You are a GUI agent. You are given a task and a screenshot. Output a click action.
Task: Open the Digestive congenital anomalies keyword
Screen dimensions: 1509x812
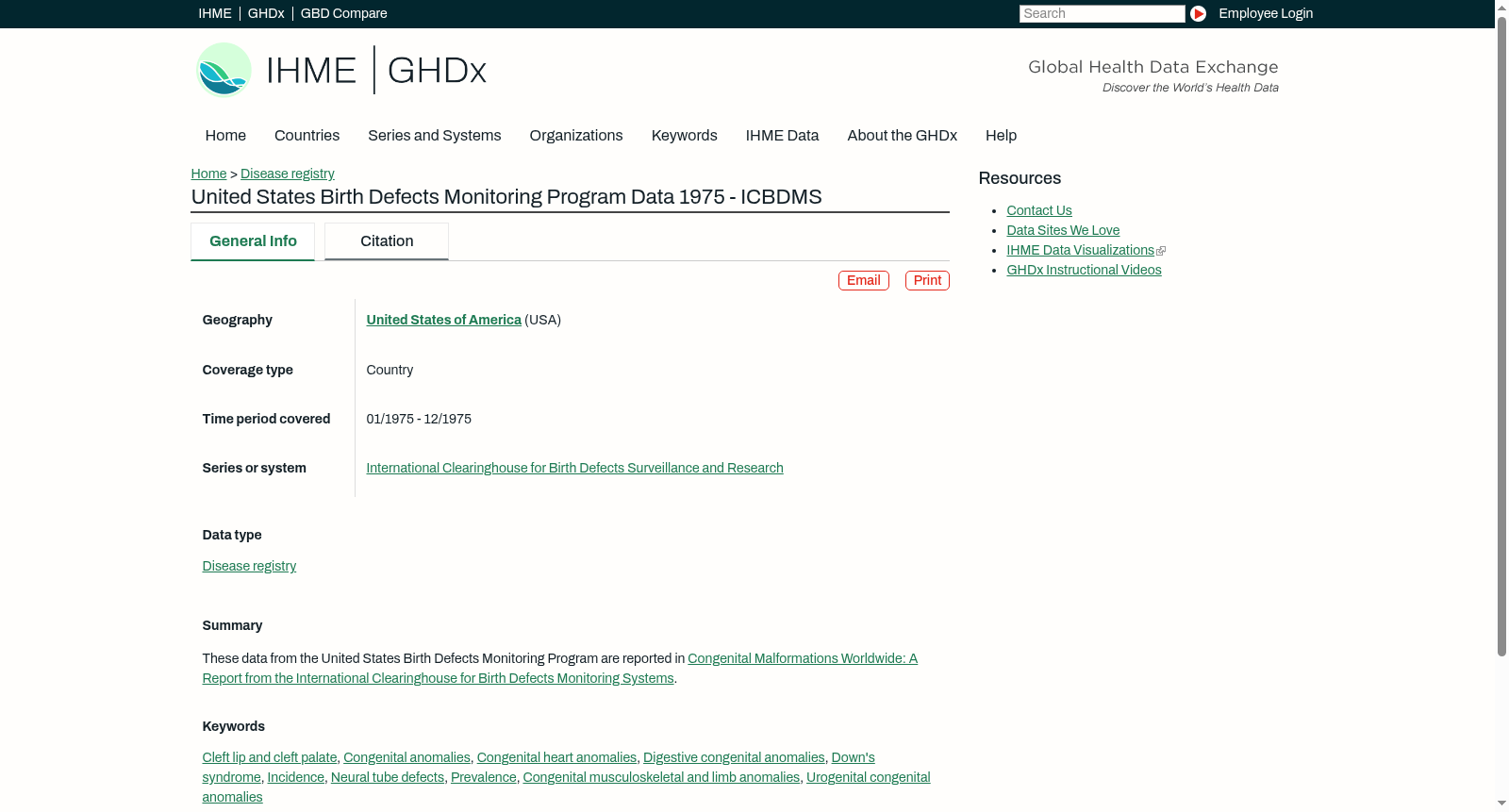click(x=734, y=757)
